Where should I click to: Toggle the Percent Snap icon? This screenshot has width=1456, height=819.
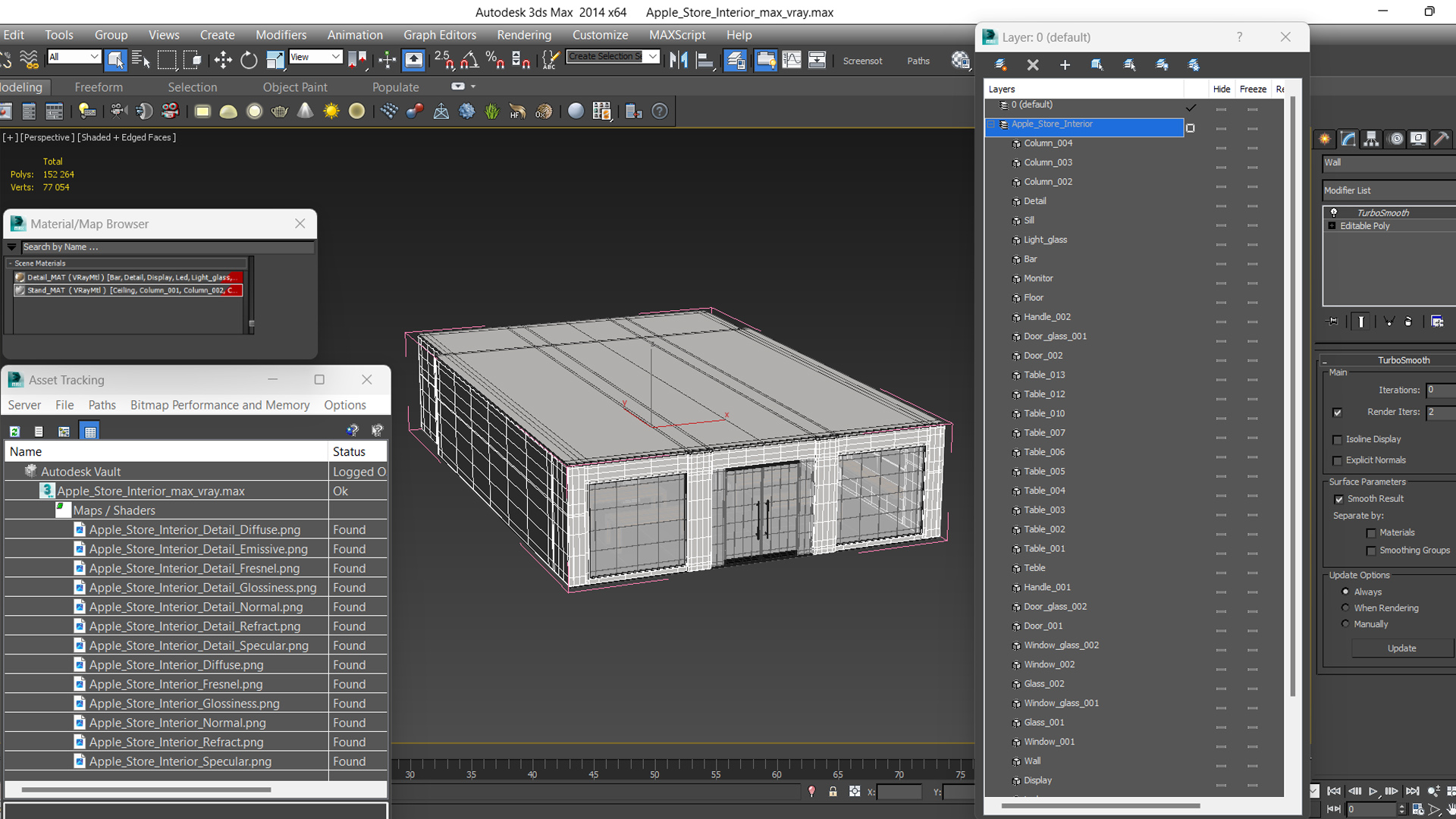pyautogui.click(x=495, y=60)
